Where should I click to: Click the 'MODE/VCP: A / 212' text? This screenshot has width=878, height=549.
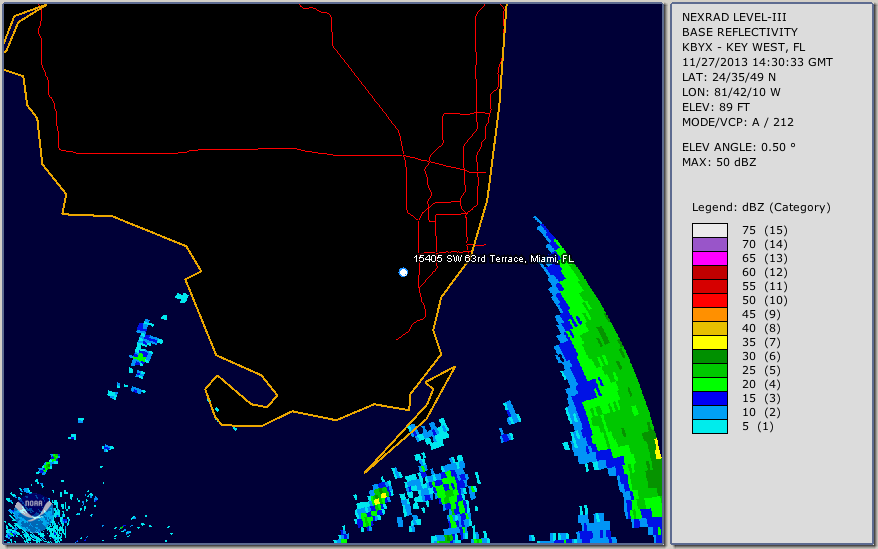tap(737, 123)
